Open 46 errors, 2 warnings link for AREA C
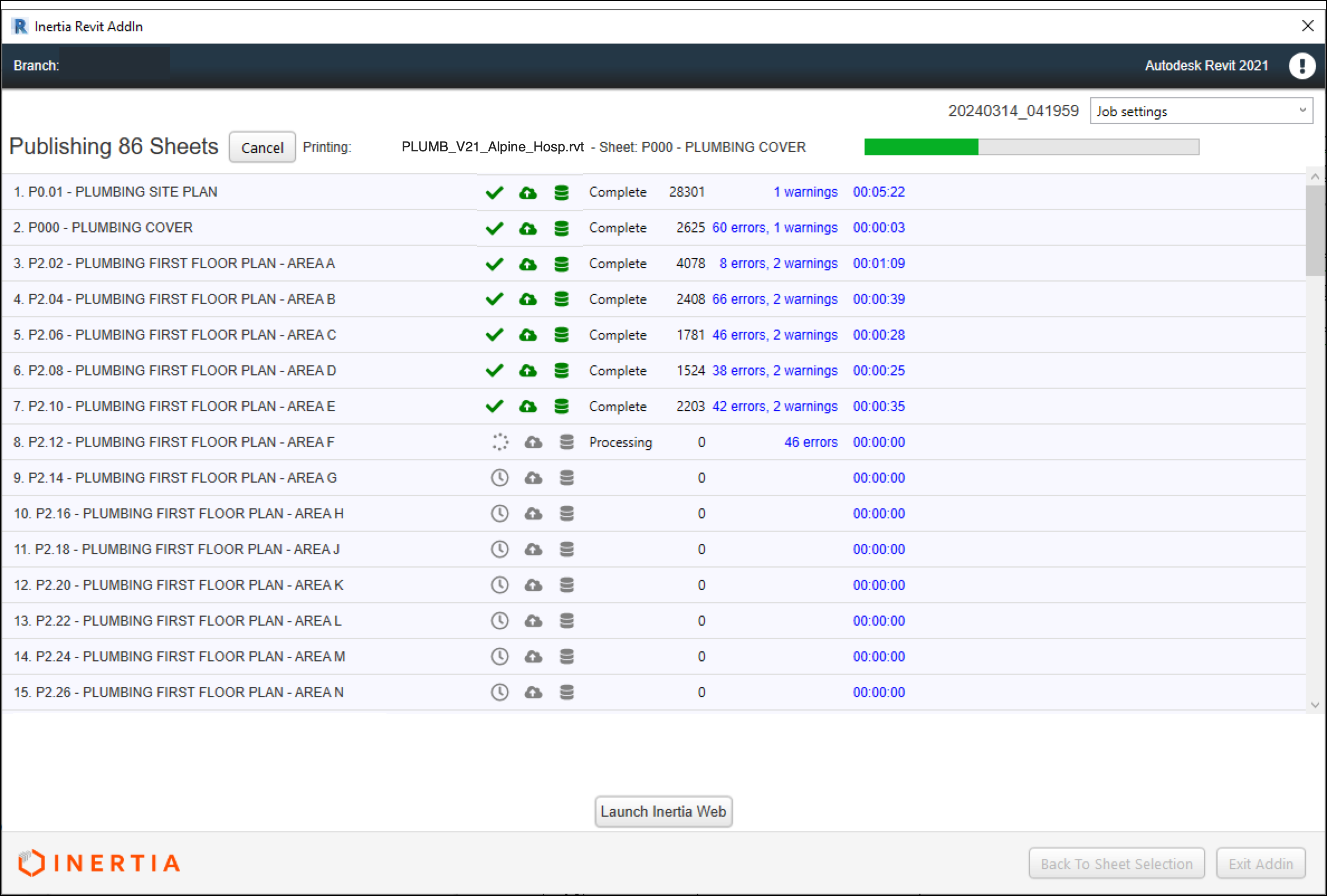Viewport: 1327px width, 896px height. click(x=774, y=335)
